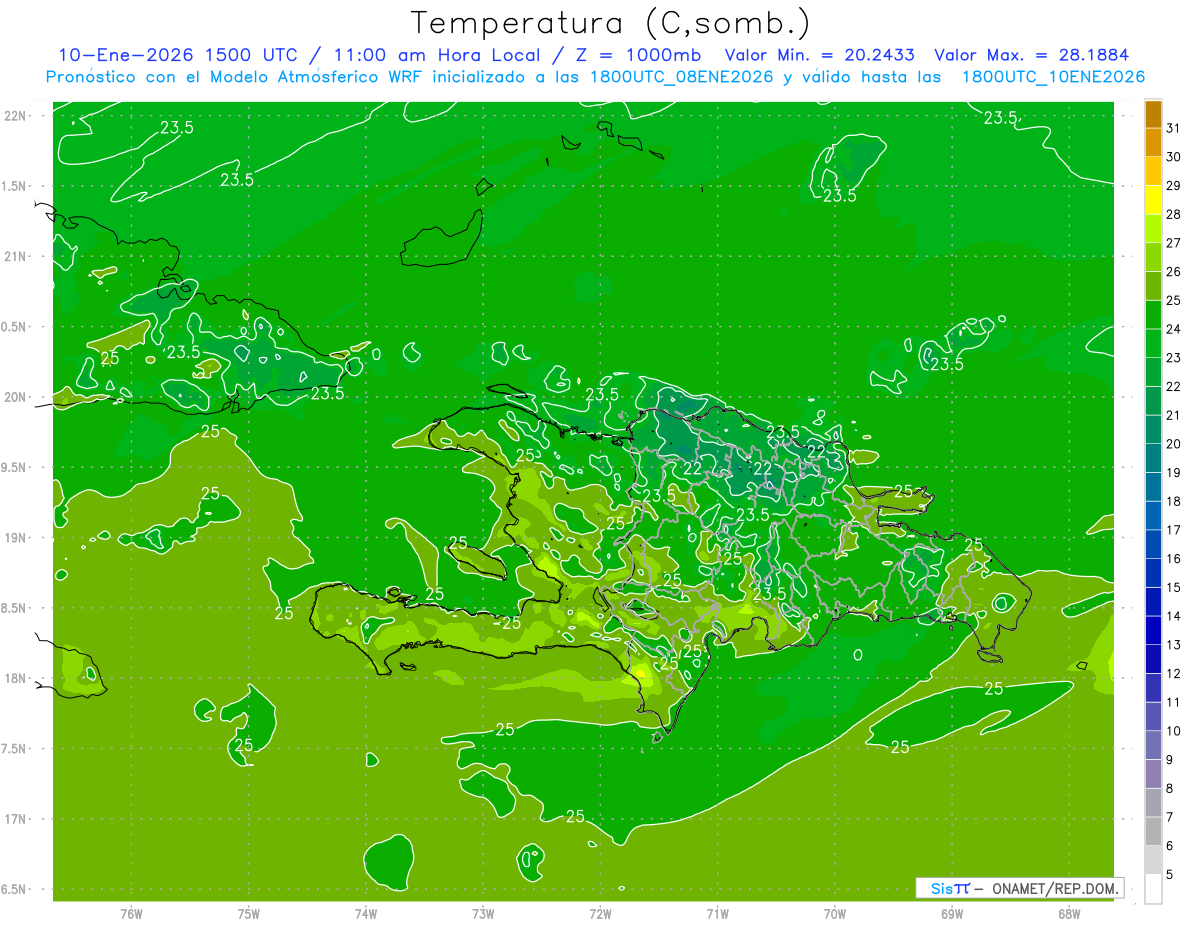Click the 70W longitude axis label
This screenshot has width=1200, height=927.
835,913
